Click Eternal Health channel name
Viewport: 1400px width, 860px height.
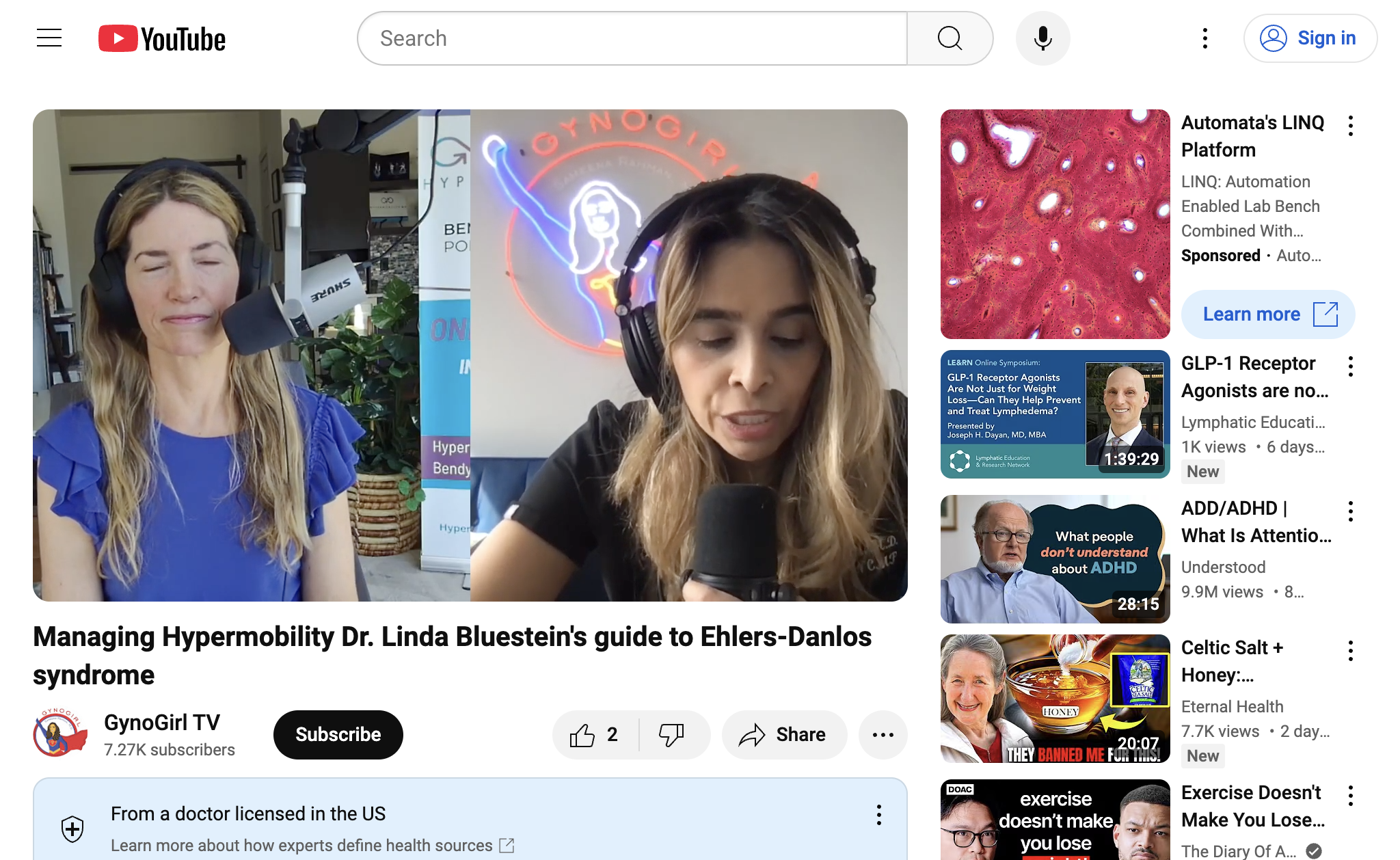point(1232,707)
